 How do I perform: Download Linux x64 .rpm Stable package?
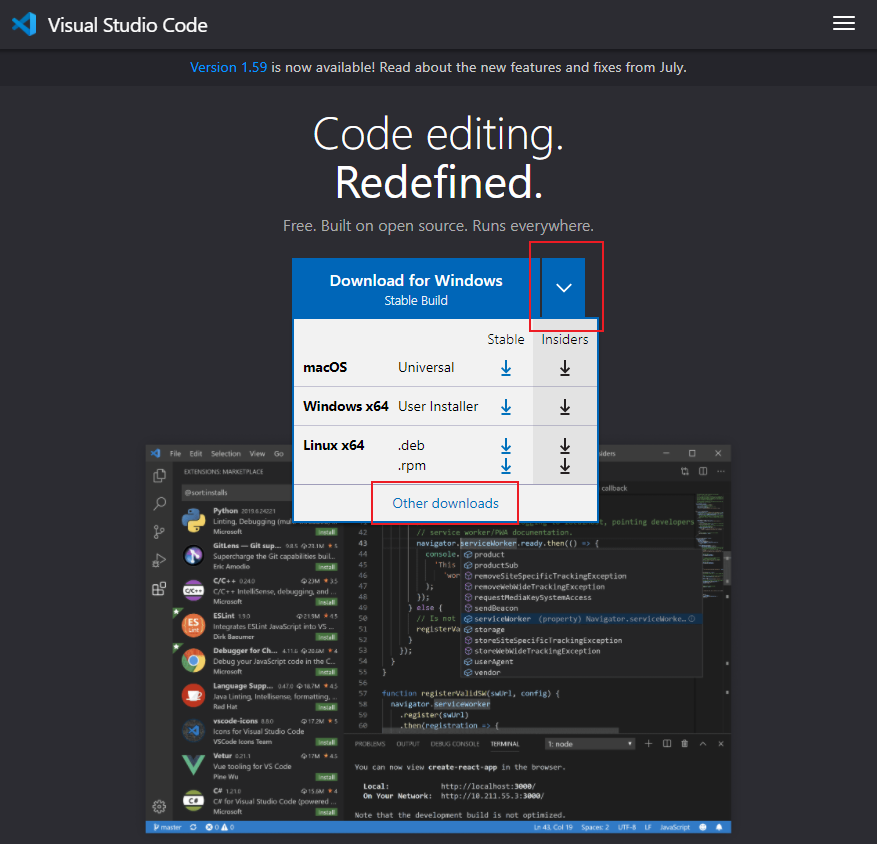coord(506,466)
